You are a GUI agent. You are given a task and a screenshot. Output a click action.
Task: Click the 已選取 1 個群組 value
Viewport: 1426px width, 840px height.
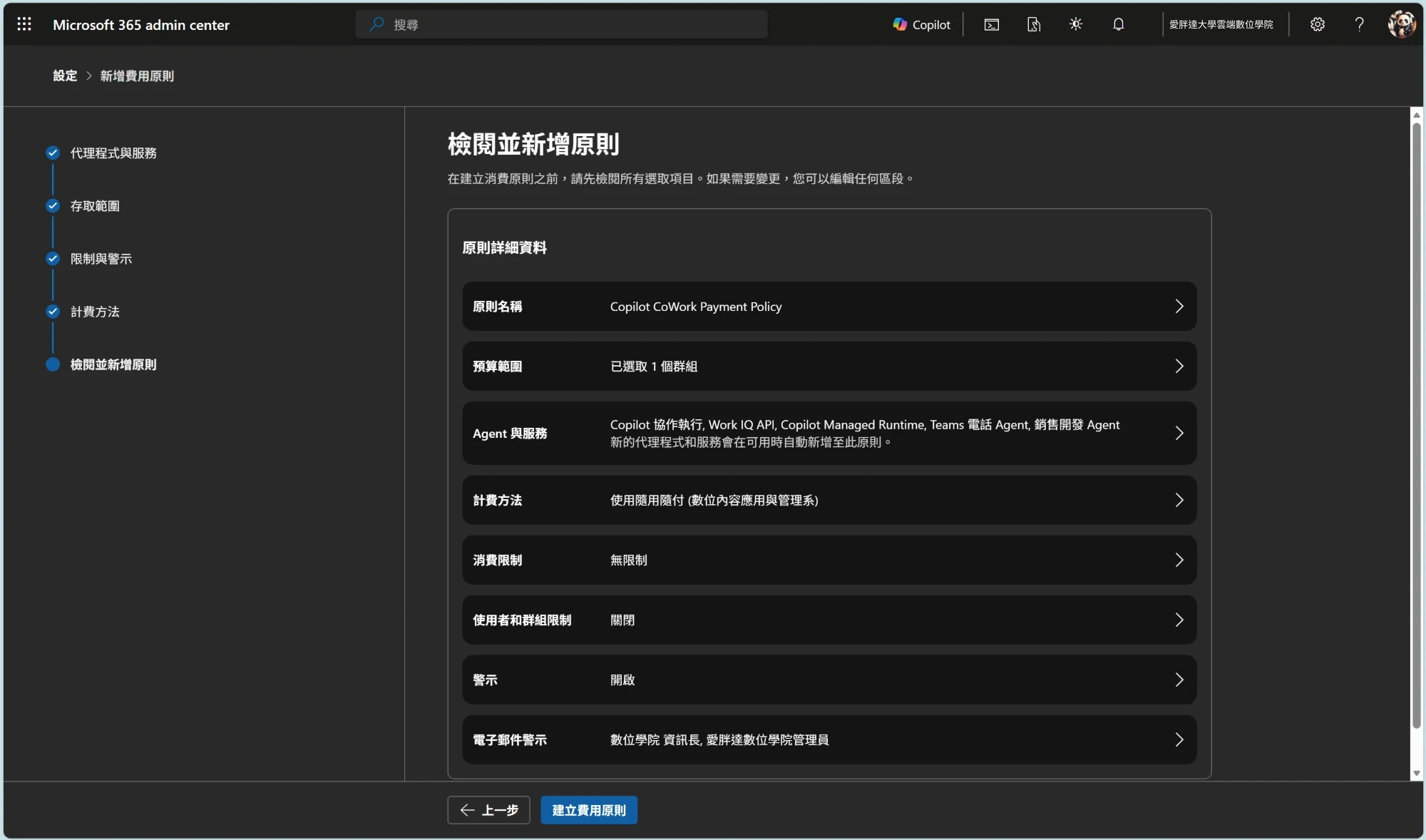click(x=654, y=366)
